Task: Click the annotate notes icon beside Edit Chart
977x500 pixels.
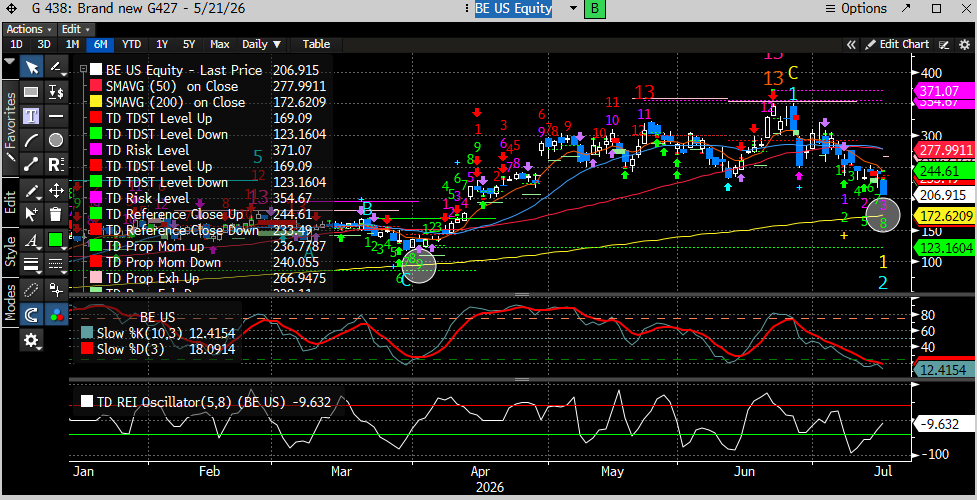Action: pyautogui.click(x=945, y=44)
